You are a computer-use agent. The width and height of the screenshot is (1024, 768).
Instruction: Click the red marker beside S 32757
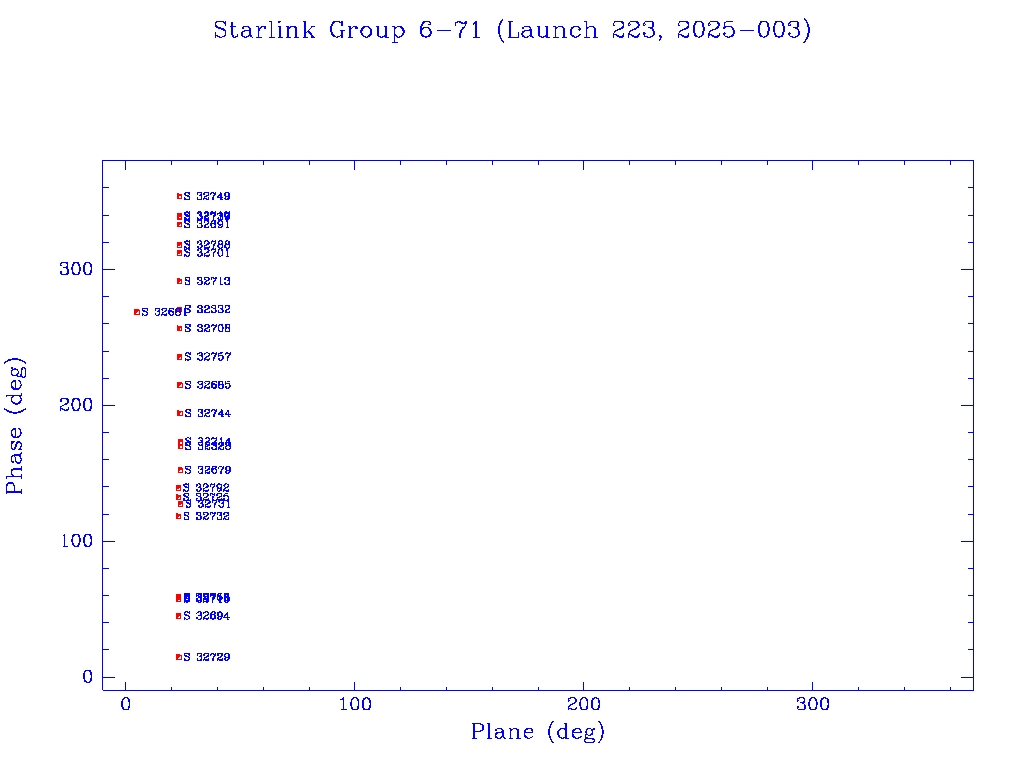click(x=180, y=357)
